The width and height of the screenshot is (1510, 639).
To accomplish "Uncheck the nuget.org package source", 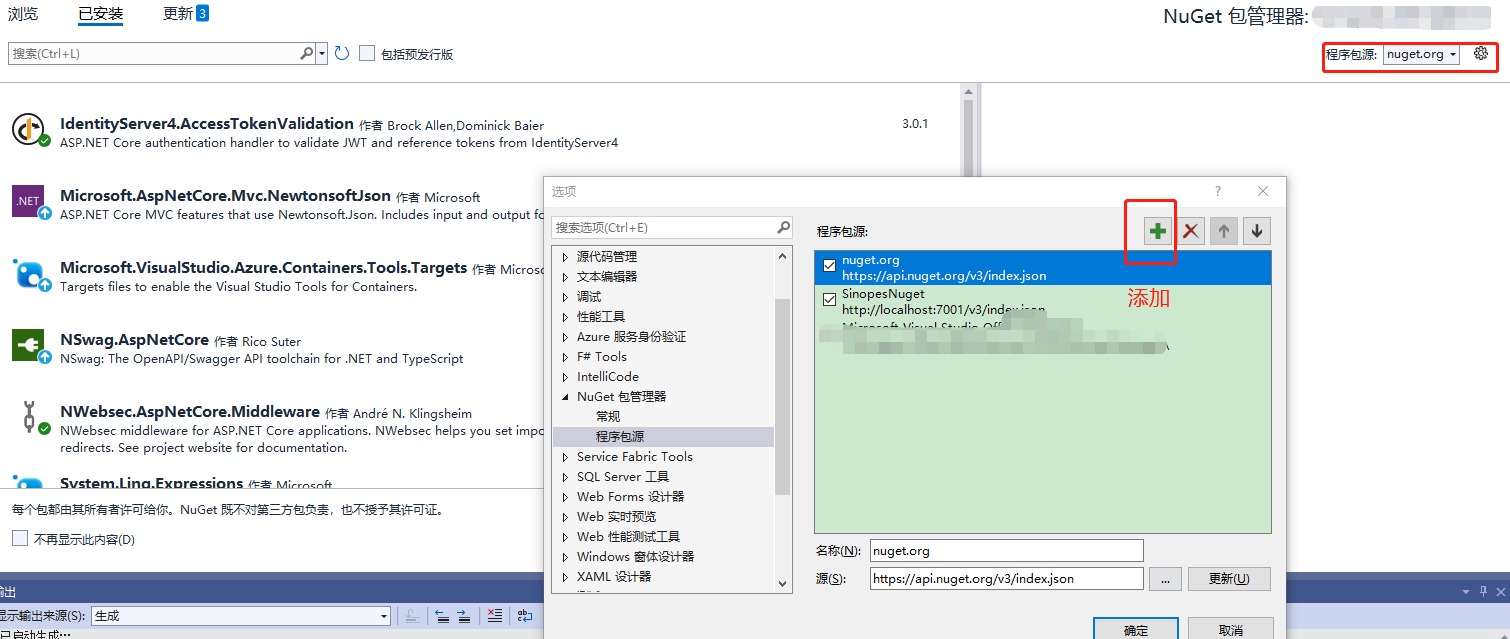I will [829, 266].
